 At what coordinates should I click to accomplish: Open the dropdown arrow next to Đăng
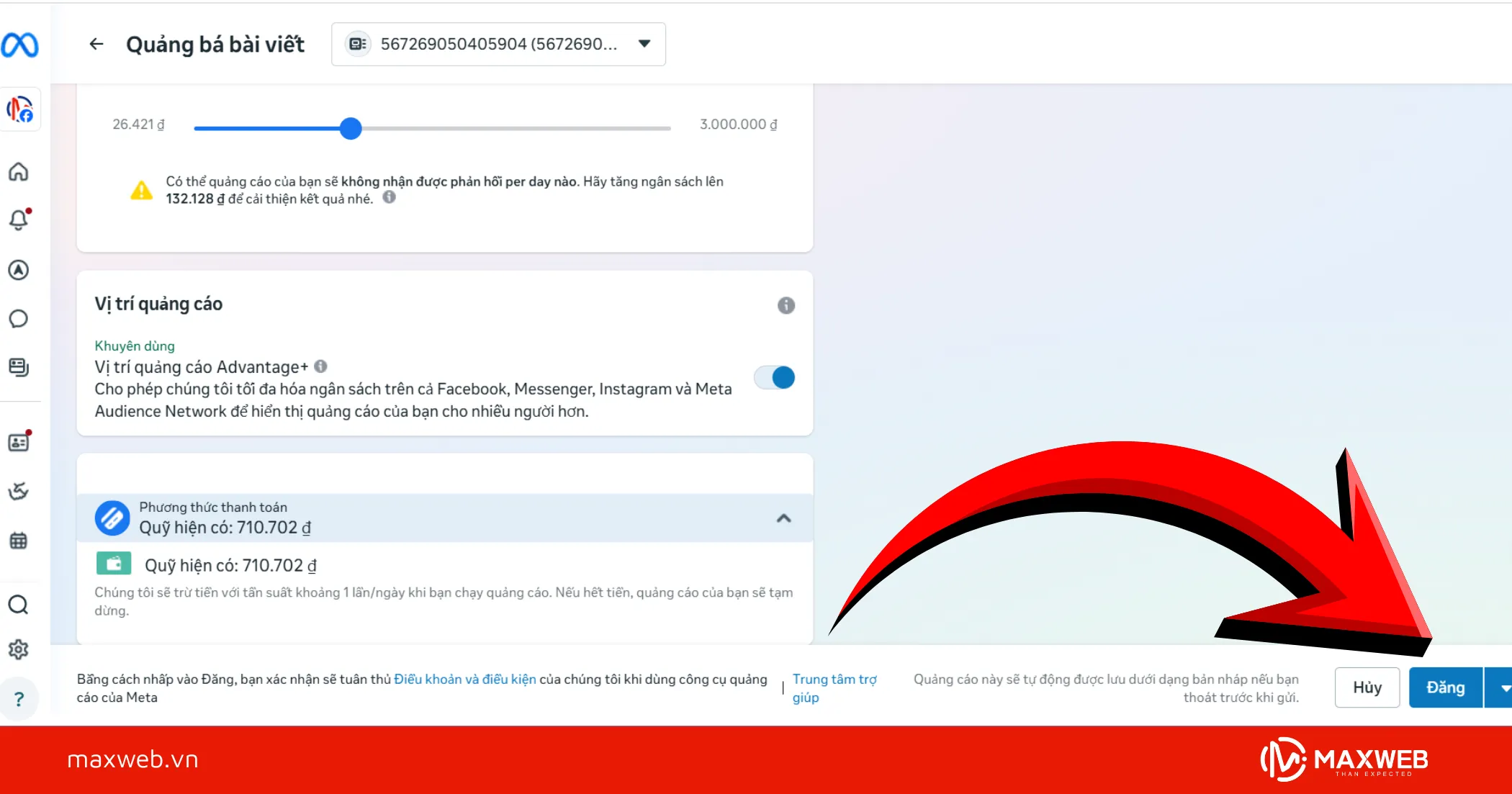point(1503,687)
